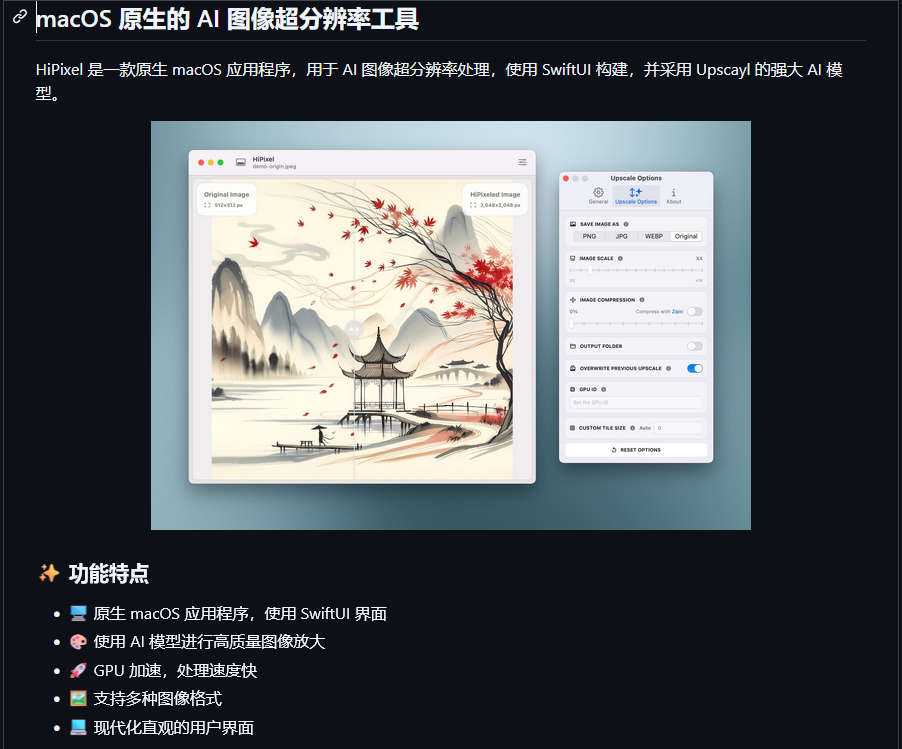
Task: Adjust the Image Scale slider
Action: (636, 270)
